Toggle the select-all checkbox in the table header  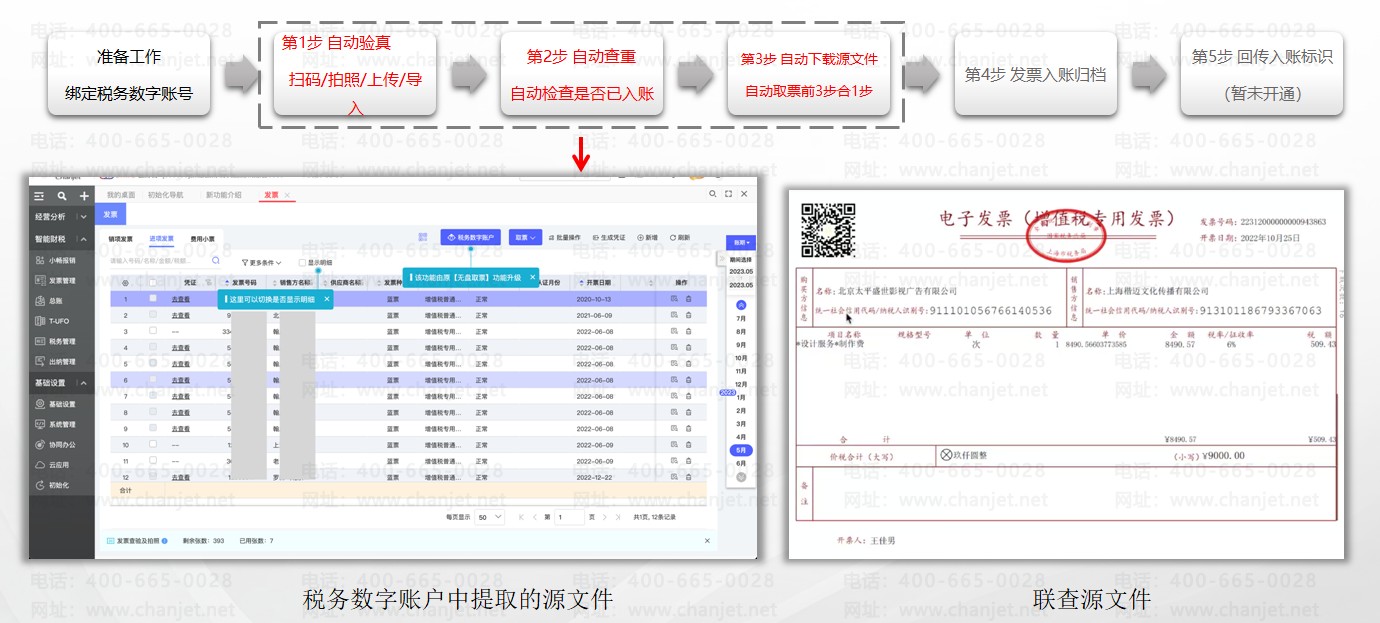click(153, 283)
